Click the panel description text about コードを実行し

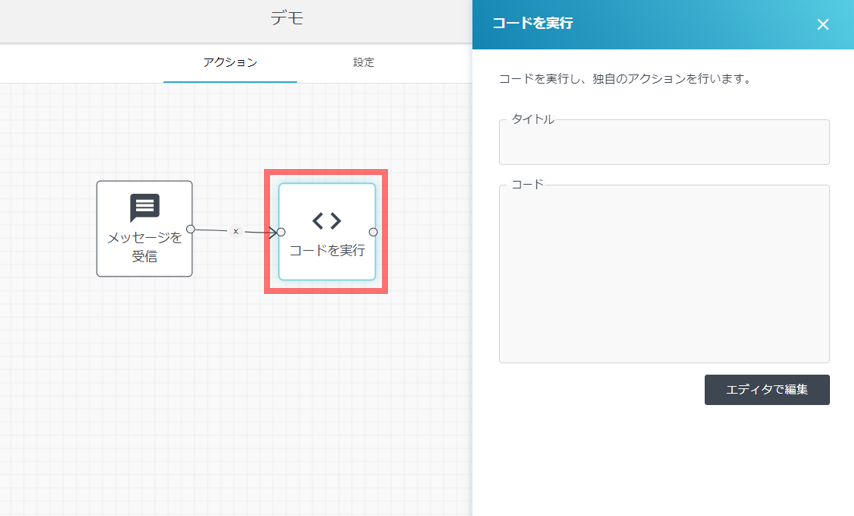624,78
